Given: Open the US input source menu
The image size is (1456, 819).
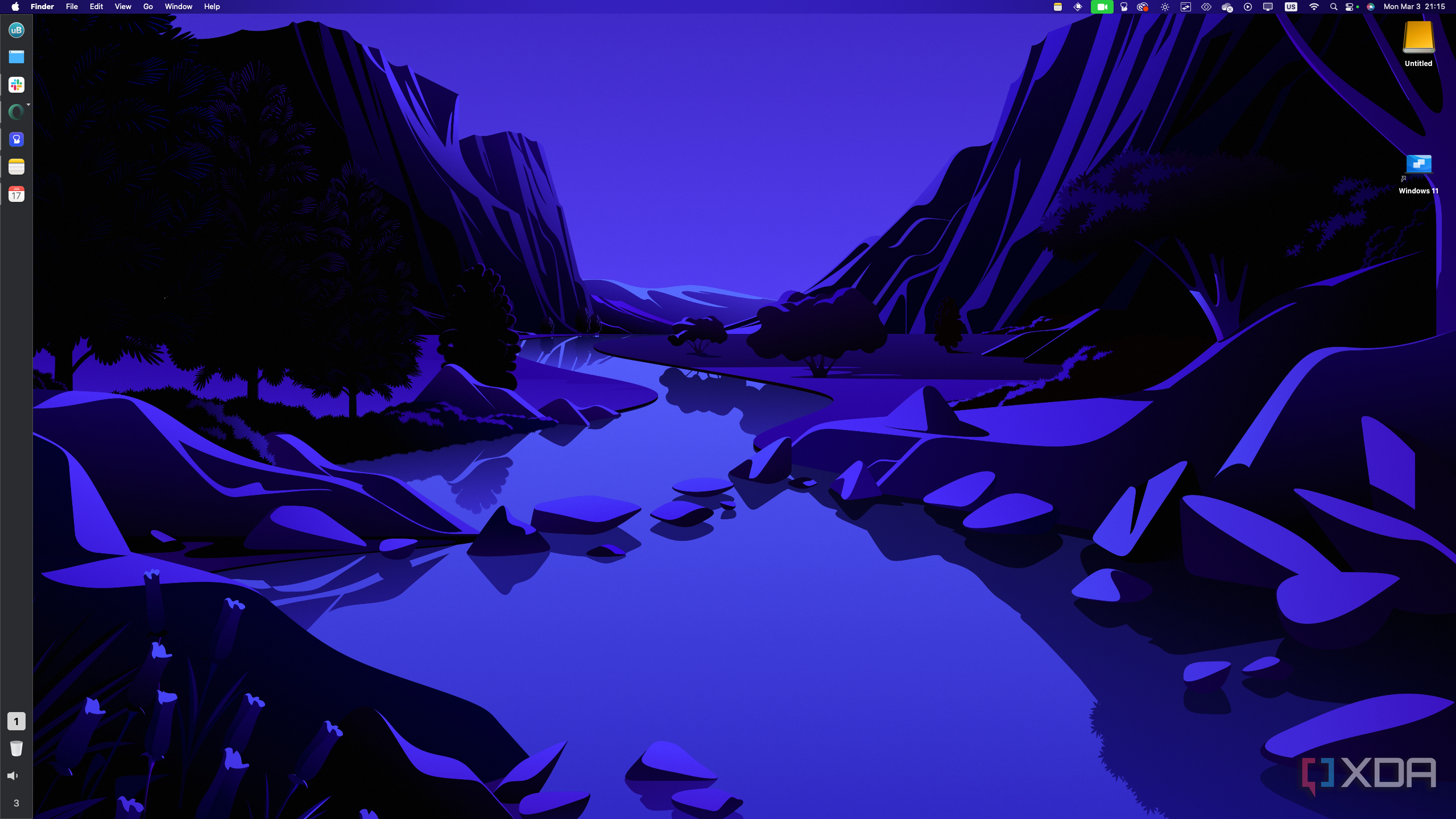Looking at the screenshot, I should pos(1291,7).
